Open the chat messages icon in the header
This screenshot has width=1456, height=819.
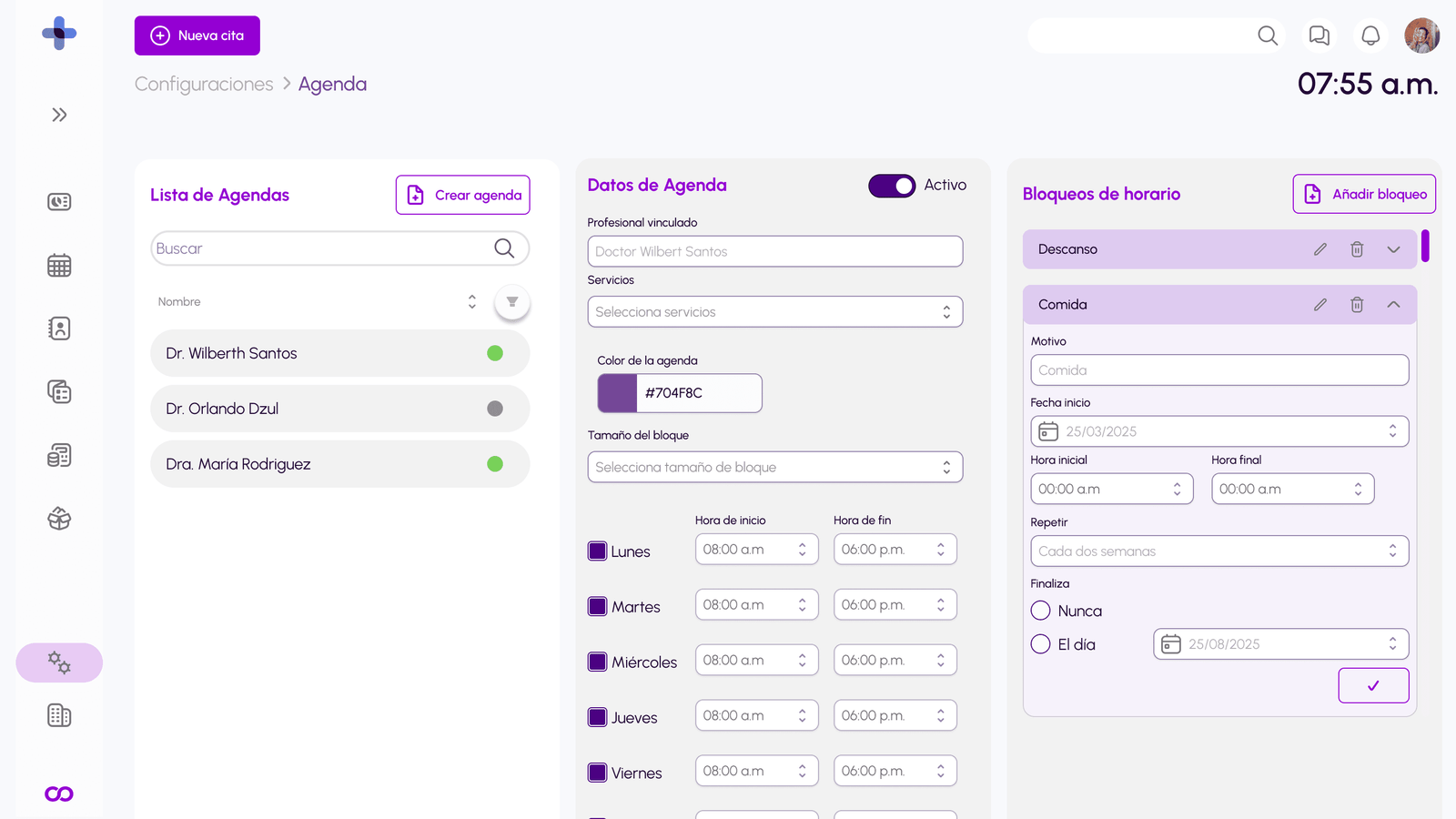point(1318,35)
